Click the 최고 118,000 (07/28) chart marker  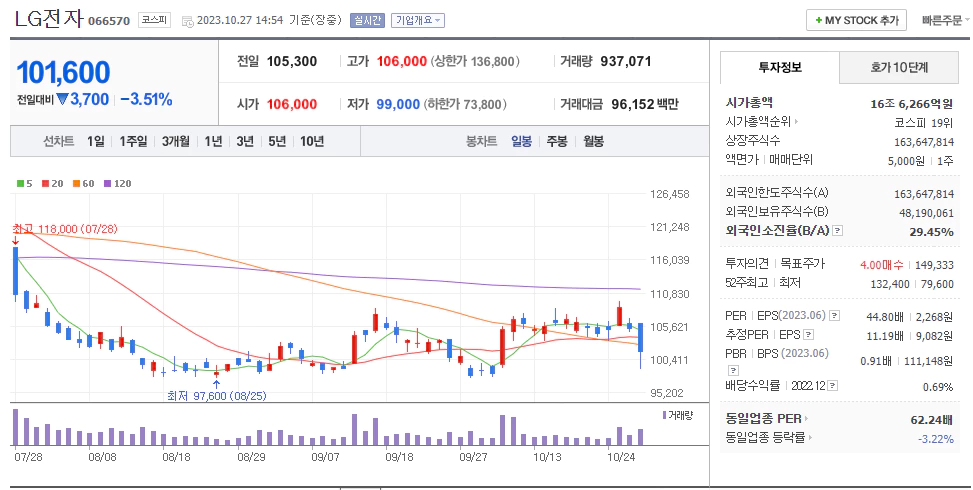(x=65, y=229)
